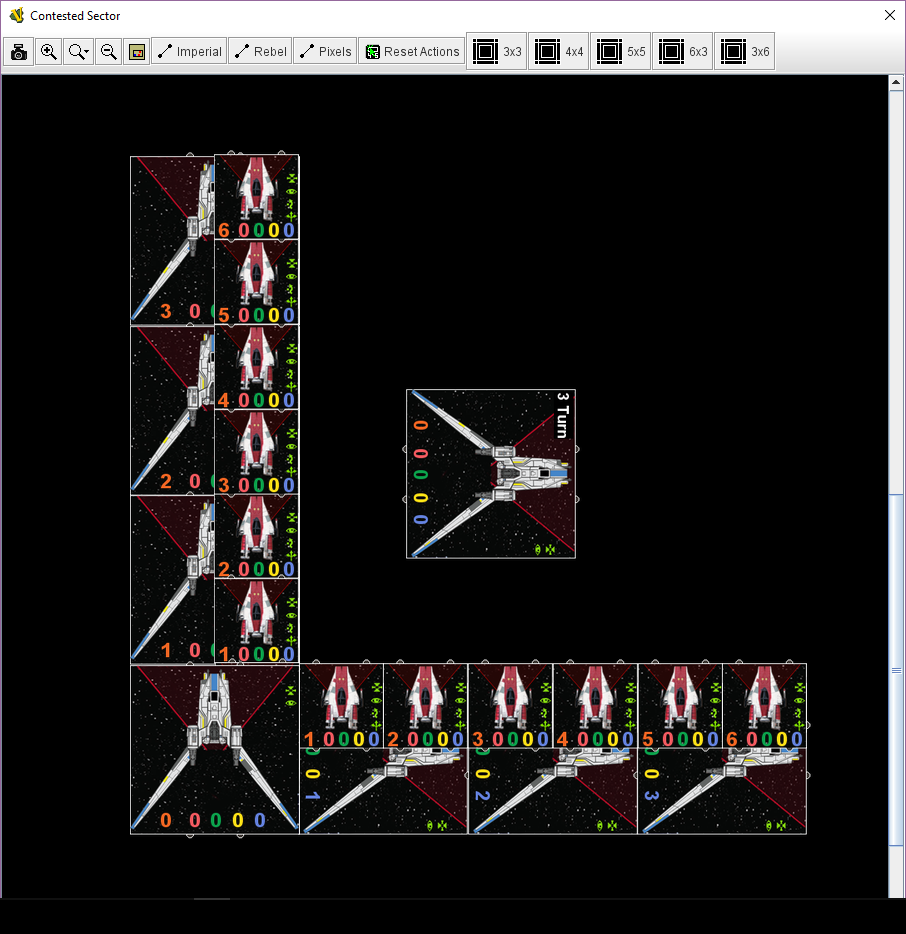The height and width of the screenshot is (934, 906).
Task: Open the snapshot camera tool
Action: [18, 51]
